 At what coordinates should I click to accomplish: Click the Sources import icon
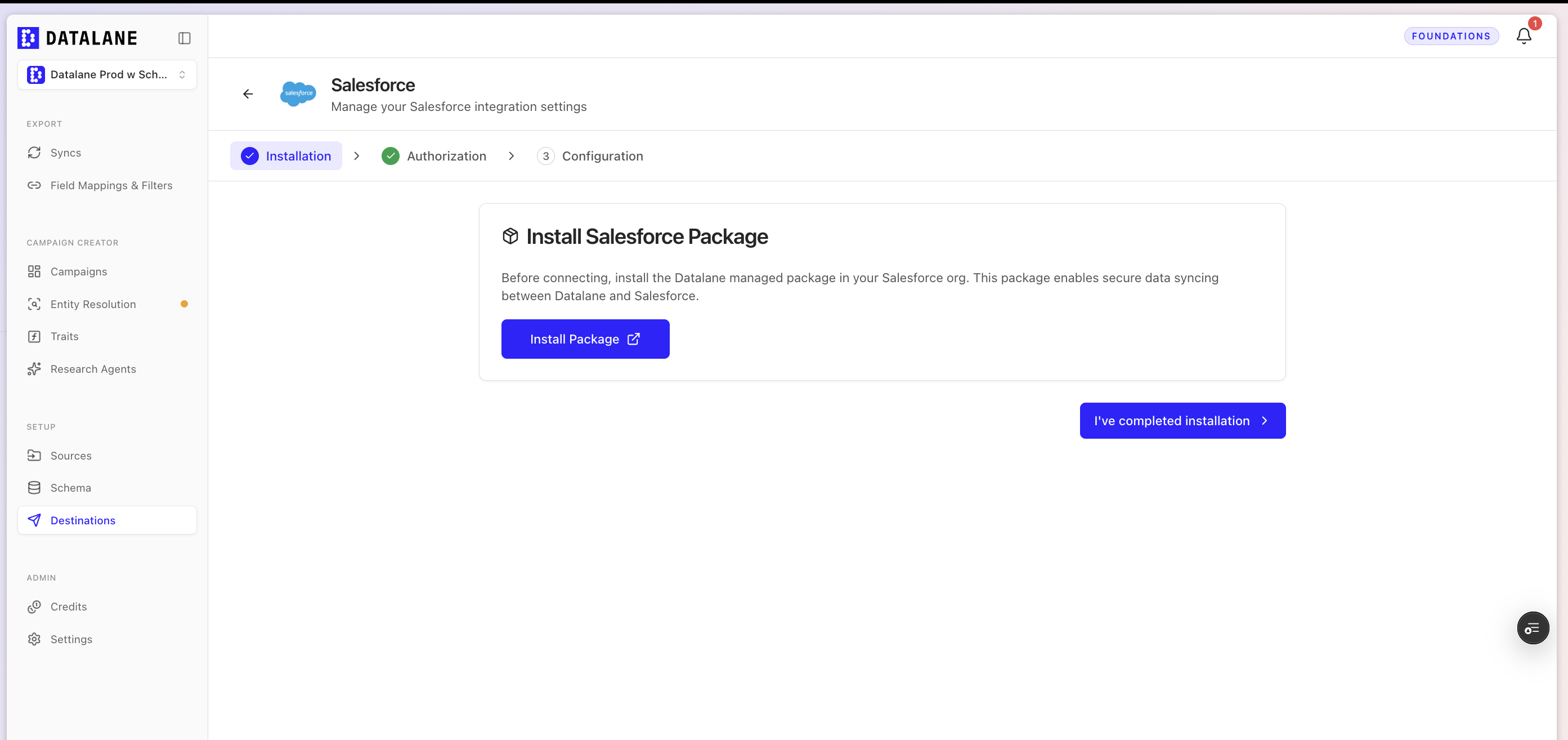(x=34, y=456)
